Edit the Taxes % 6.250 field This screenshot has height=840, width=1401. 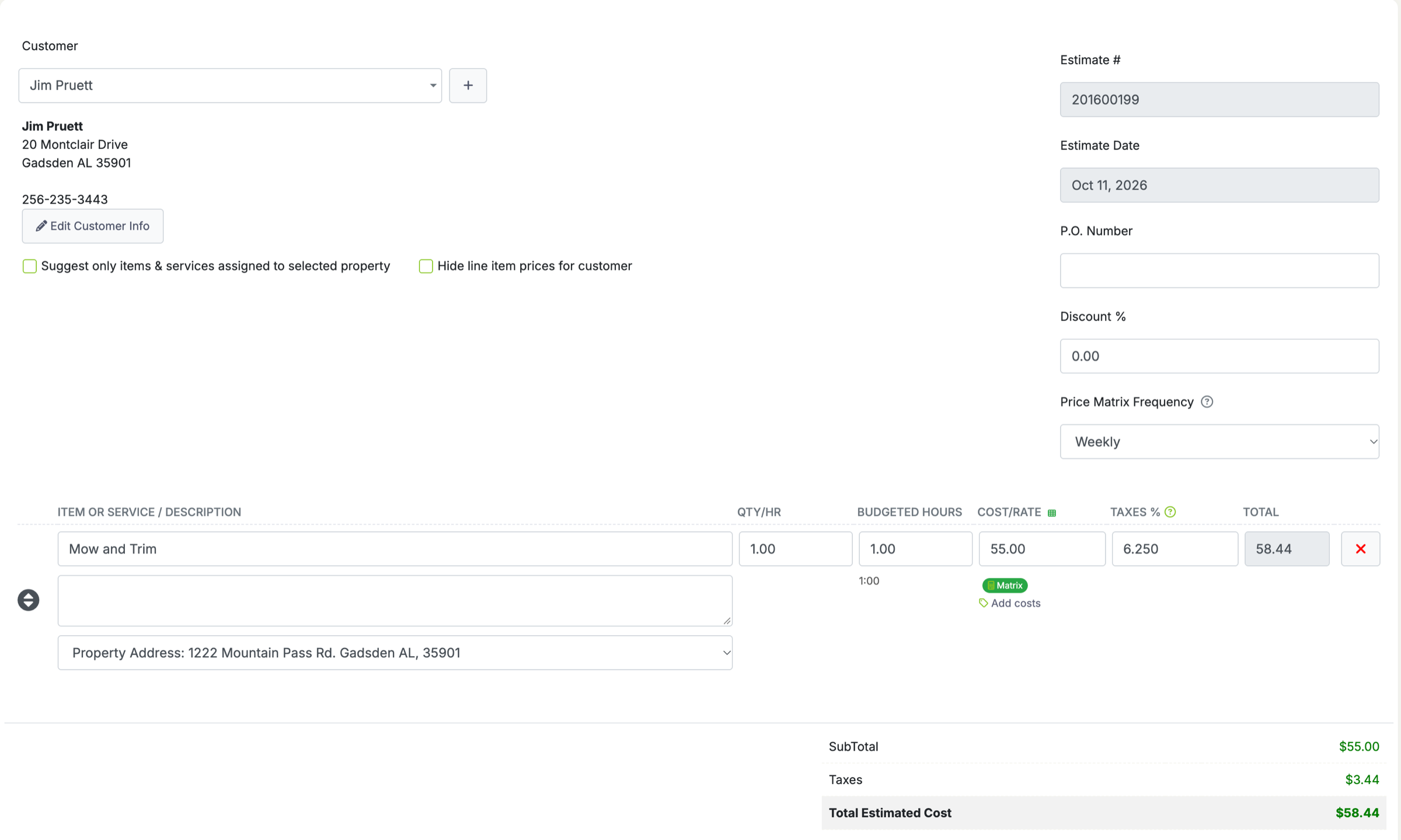(1175, 549)
